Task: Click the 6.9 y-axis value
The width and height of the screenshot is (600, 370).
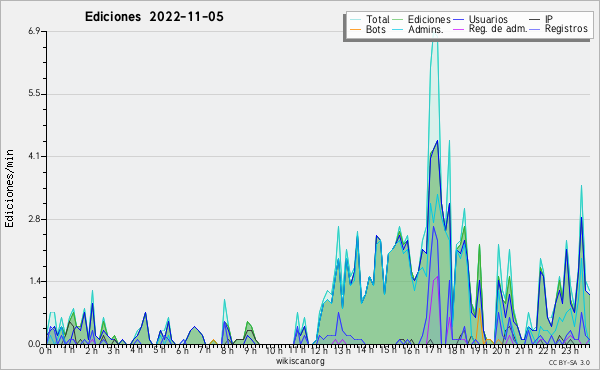Action: coord(34,31)
